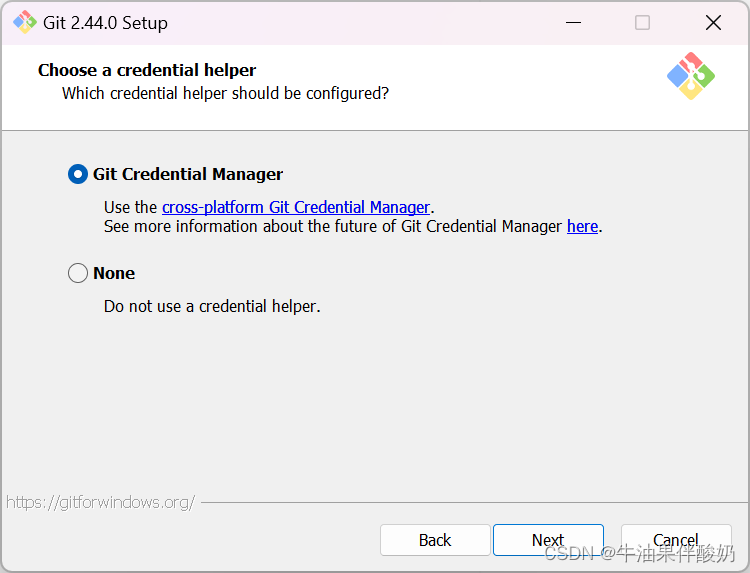Click the "Choose a credential helper" heading

[x=147, y=70]
